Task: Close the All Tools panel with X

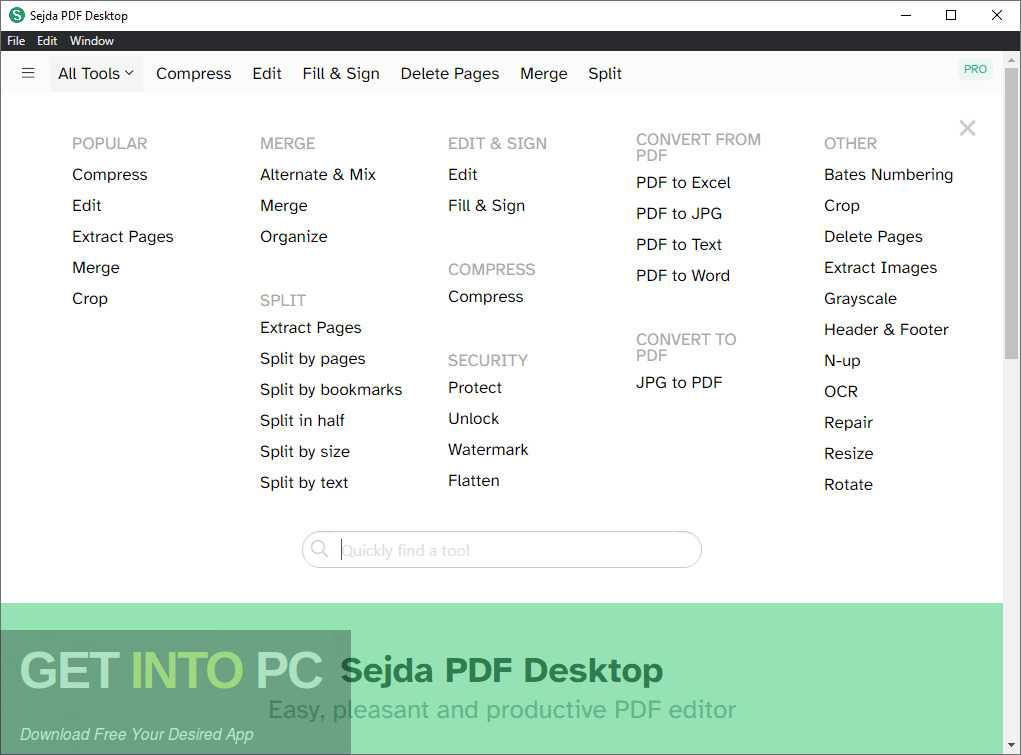Action: coord(968,128)
